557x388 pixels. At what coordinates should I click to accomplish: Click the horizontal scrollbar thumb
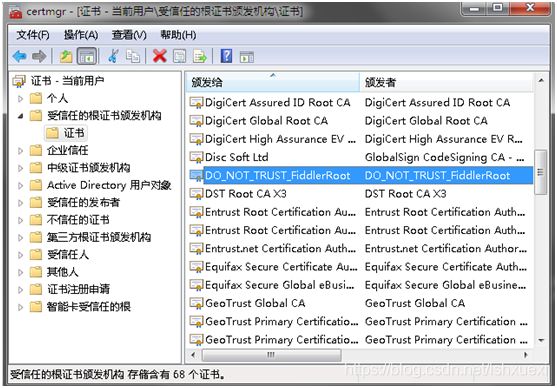pyautogui.click(x=271, y=355)
